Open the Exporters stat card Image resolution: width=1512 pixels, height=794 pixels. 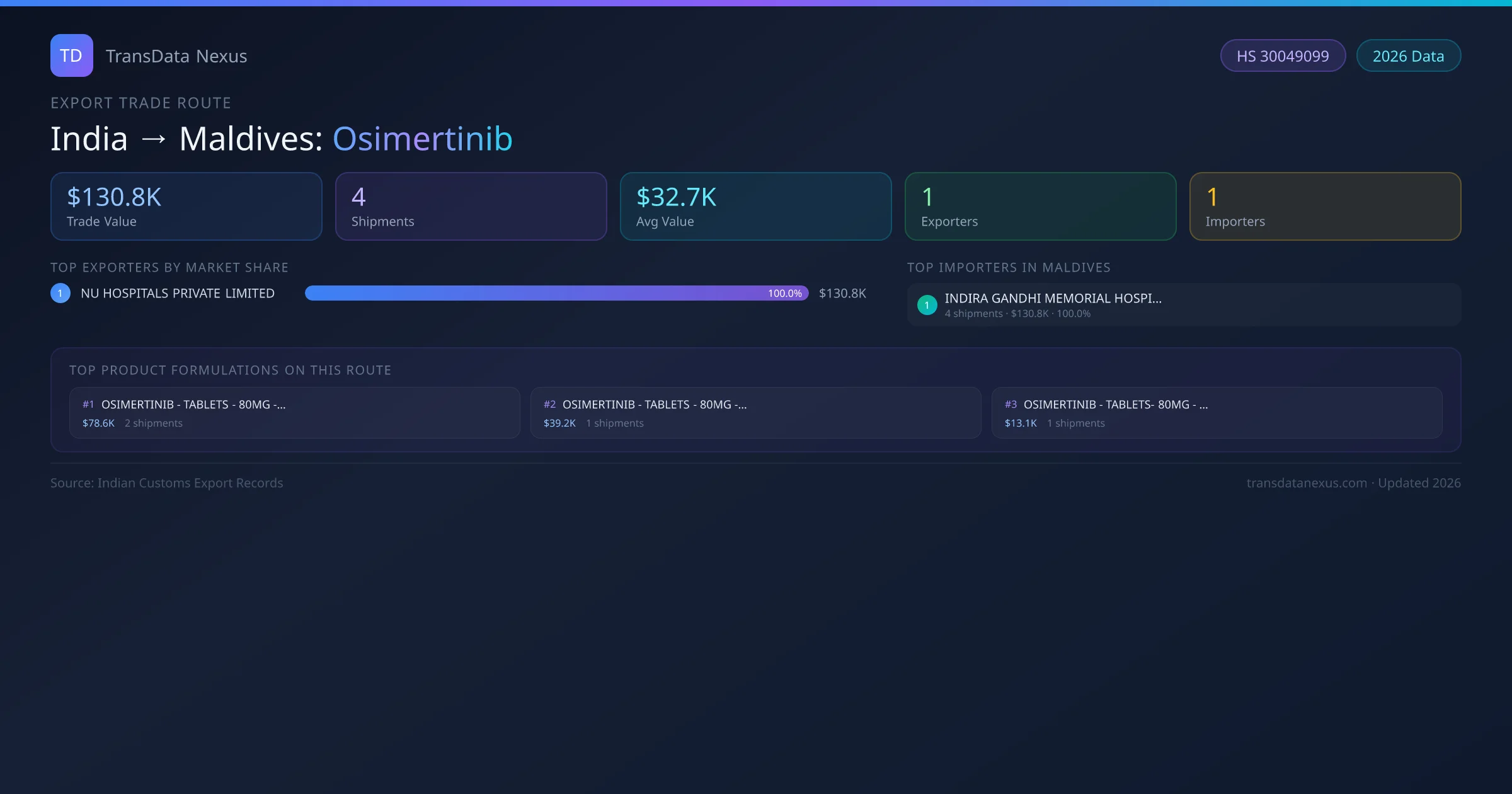pyautogui.click(x=1040, y=206)
